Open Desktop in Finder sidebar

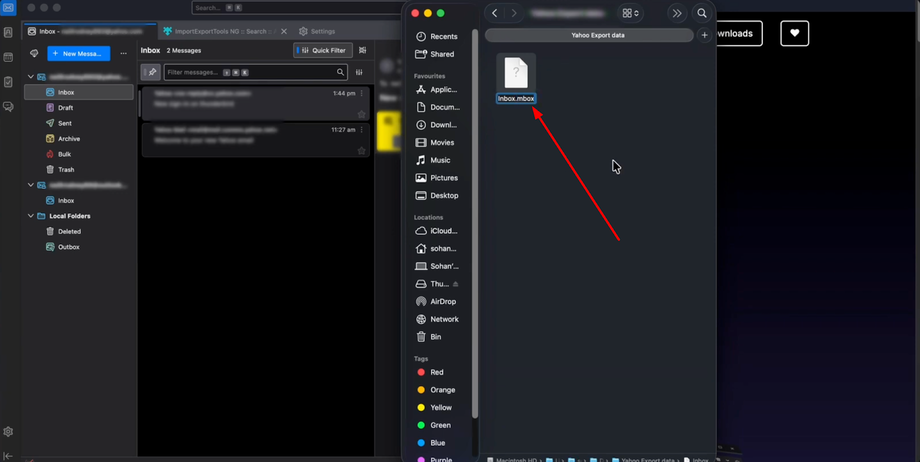(x=437, y=195)
